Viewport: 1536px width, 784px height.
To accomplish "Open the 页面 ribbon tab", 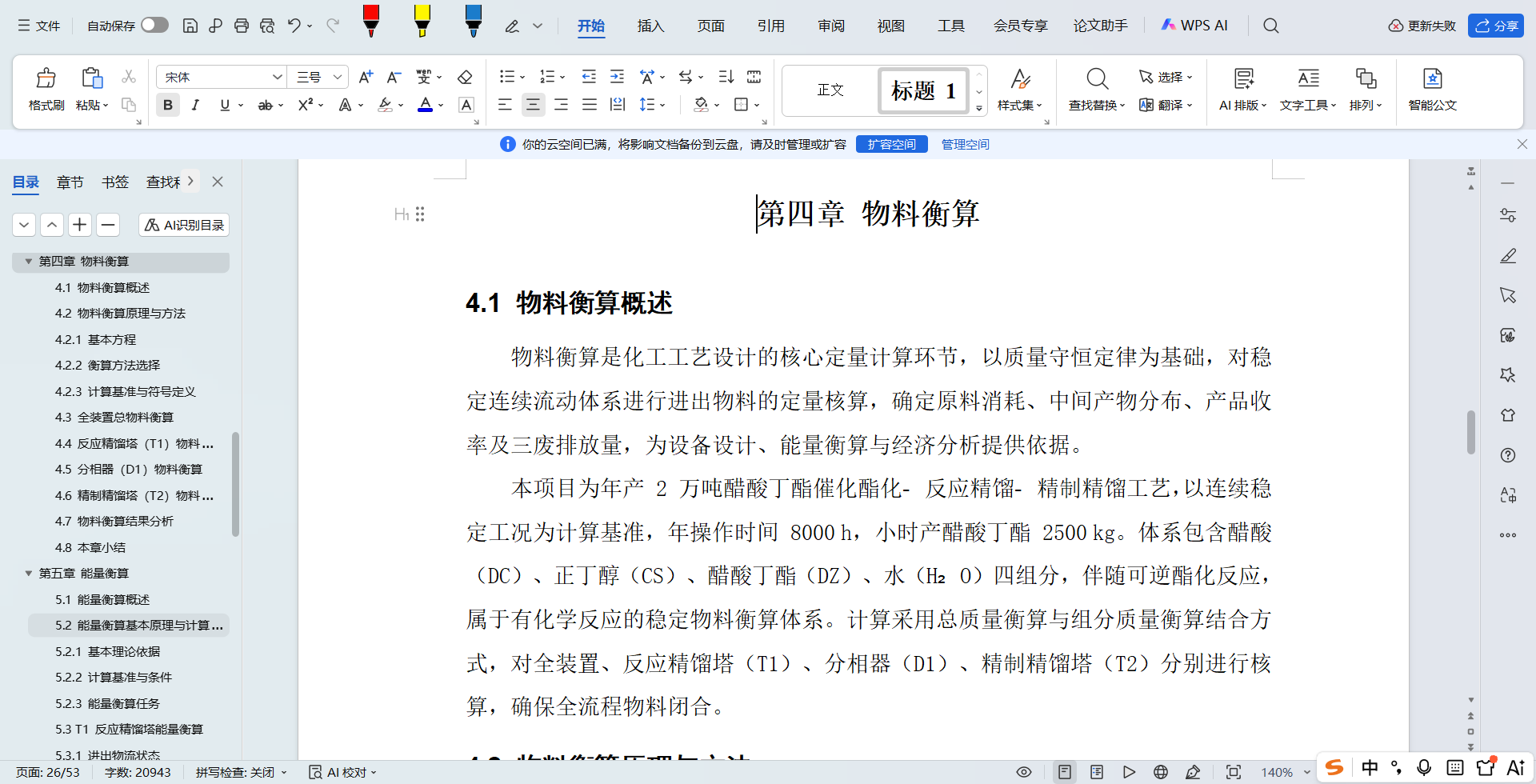I will (x=710, y=26).
